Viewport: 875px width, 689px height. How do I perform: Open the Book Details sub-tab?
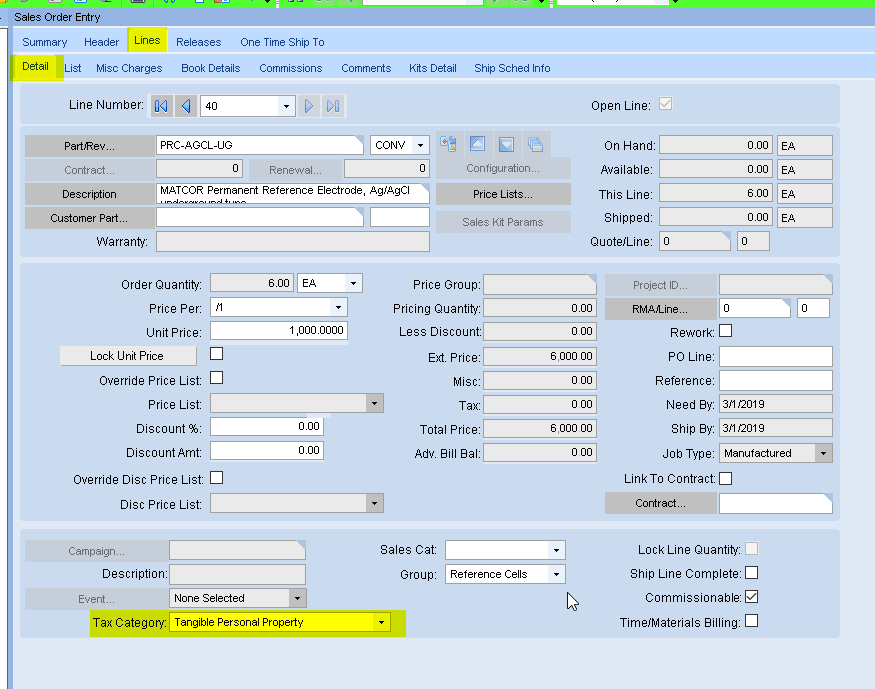(210, 68)
